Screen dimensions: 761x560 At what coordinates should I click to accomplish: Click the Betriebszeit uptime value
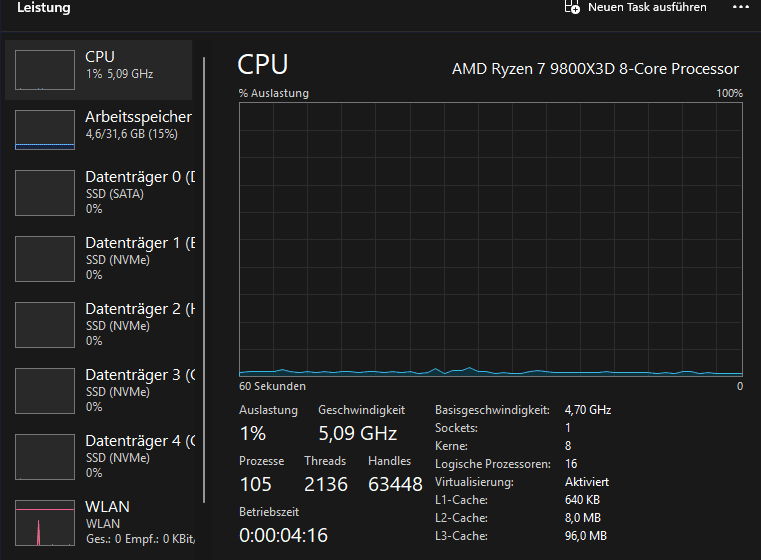click(283, 535)
